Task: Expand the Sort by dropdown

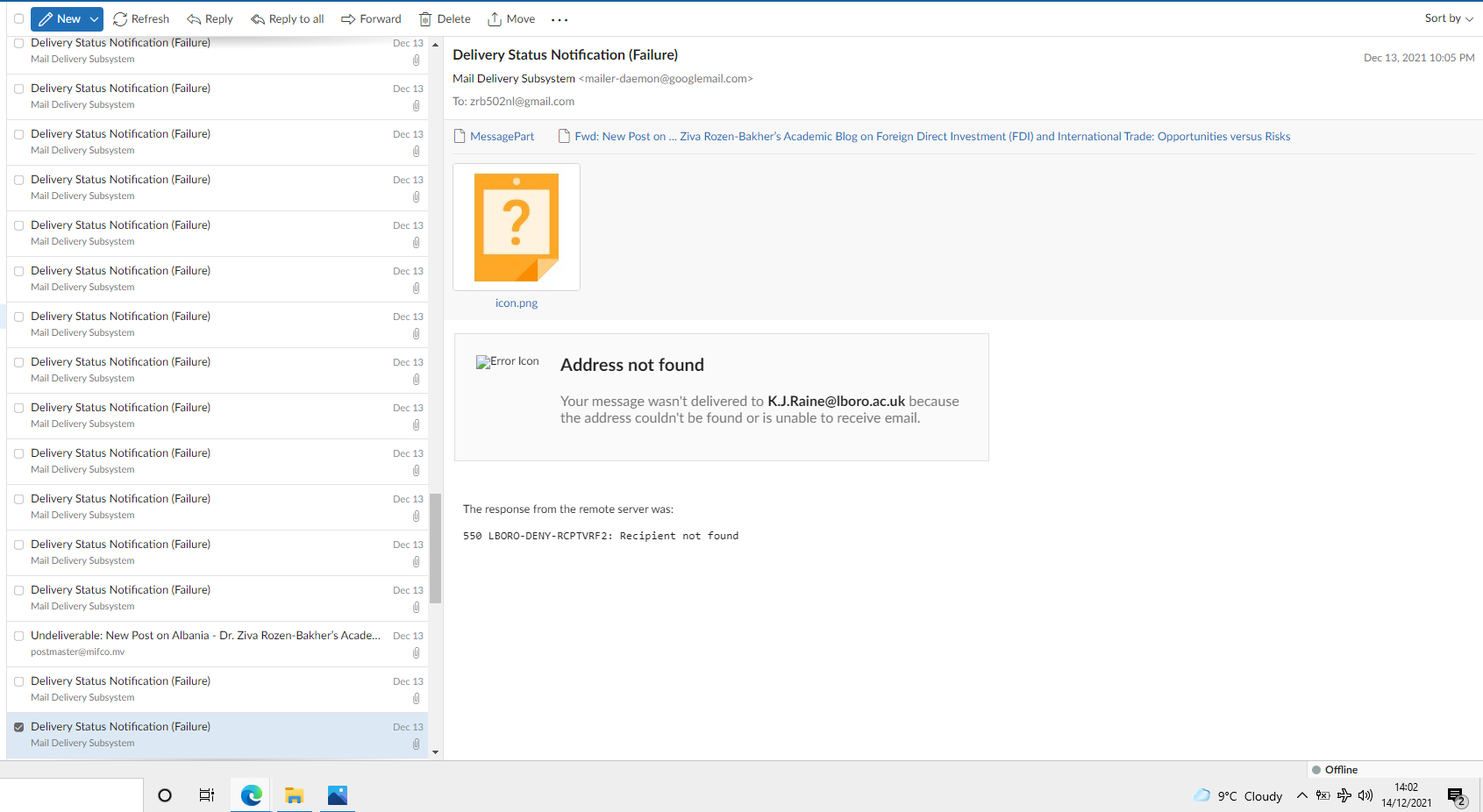Action: point(1449,18)
